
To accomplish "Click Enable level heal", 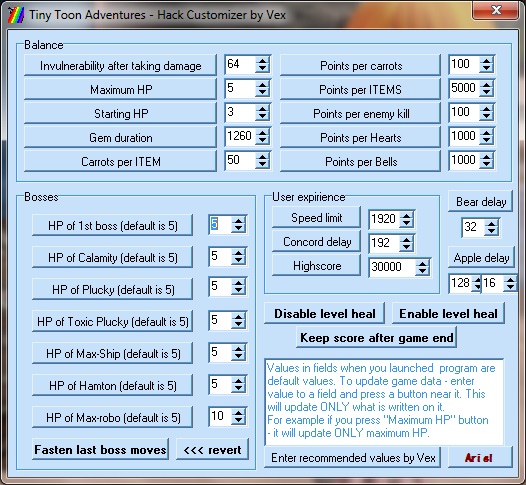I will pyautogui.click(x=448, y=313).
